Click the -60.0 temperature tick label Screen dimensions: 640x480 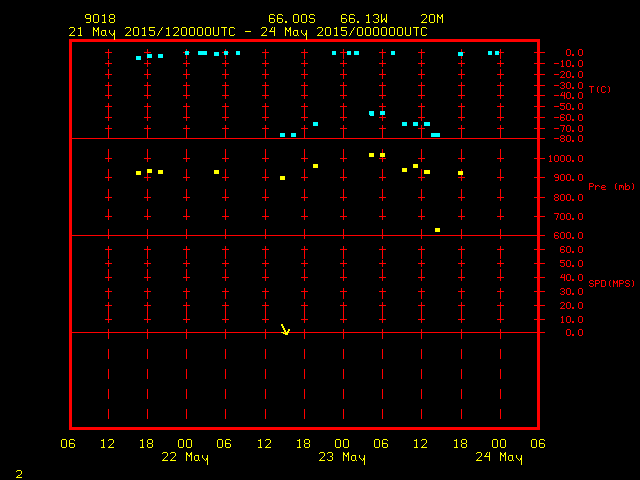point(569,118)
